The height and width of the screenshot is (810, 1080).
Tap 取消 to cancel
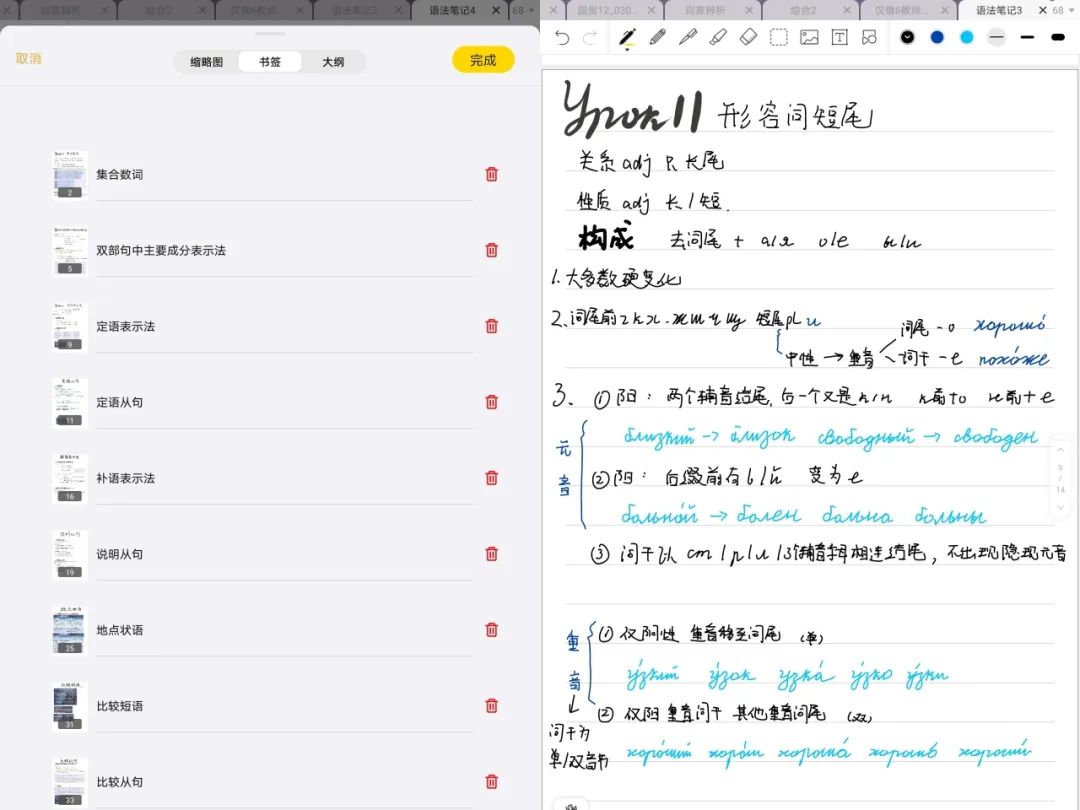point(29,58)
